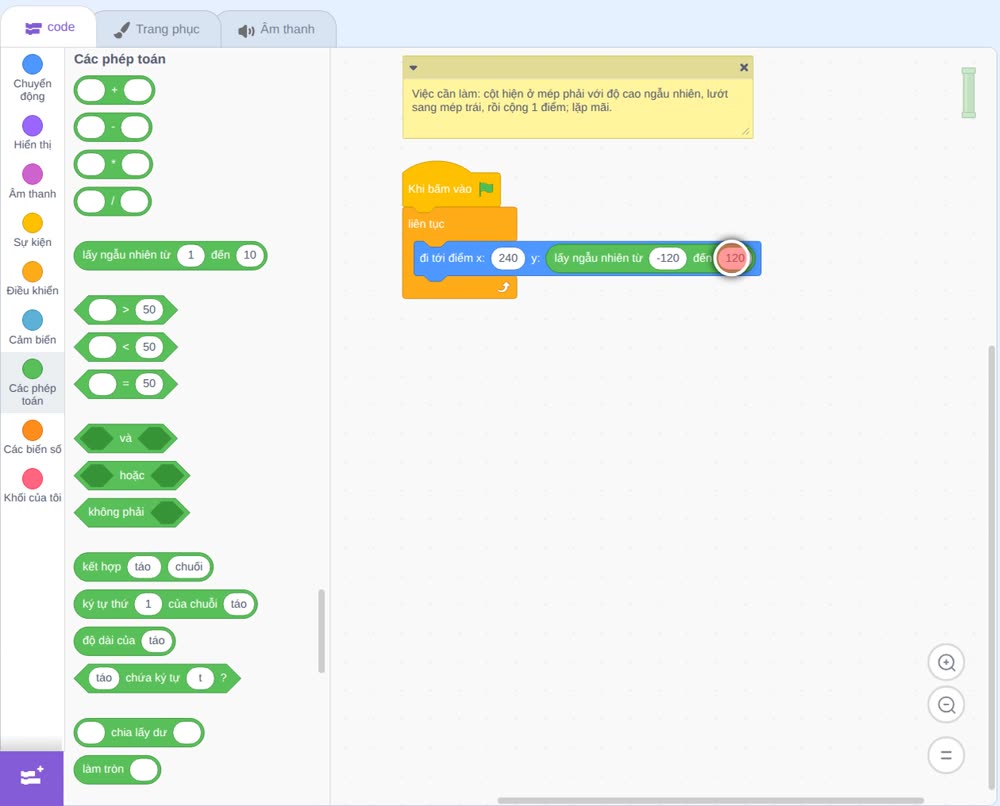Click the -120 value in random block

click(668, 258)
